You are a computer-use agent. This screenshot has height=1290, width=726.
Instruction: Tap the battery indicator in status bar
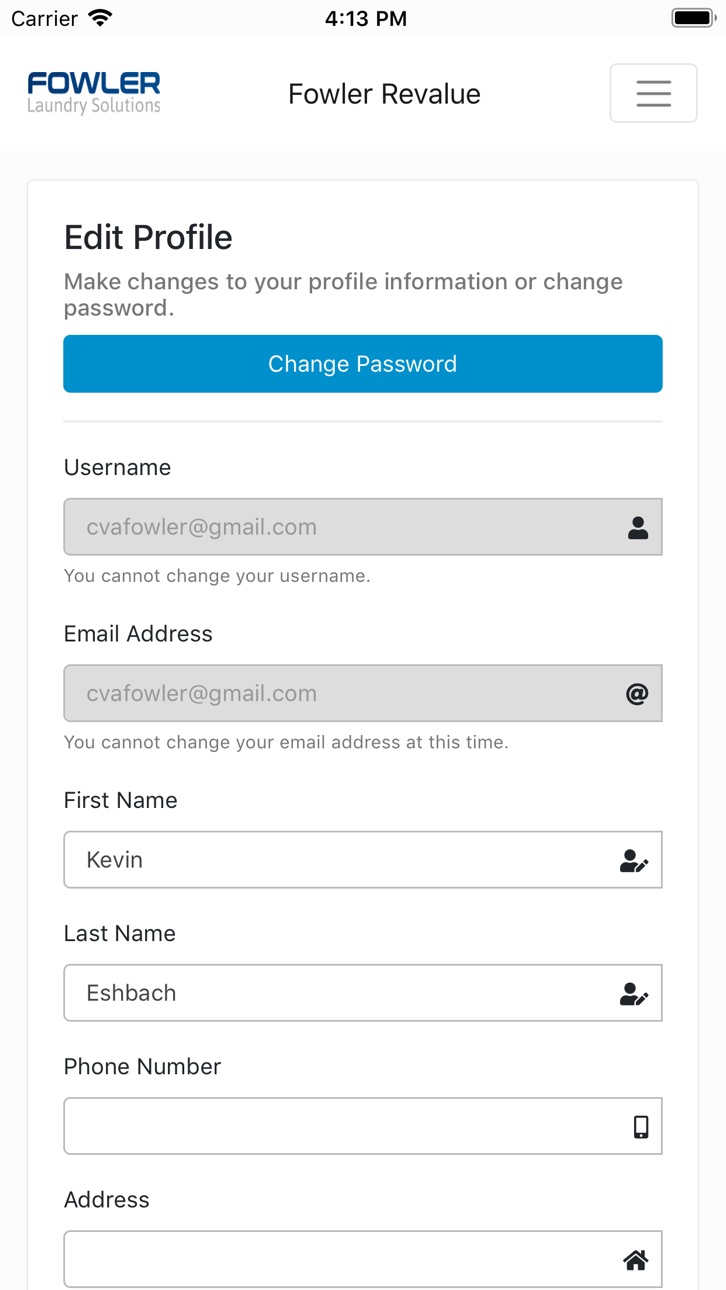coord(692,18)
